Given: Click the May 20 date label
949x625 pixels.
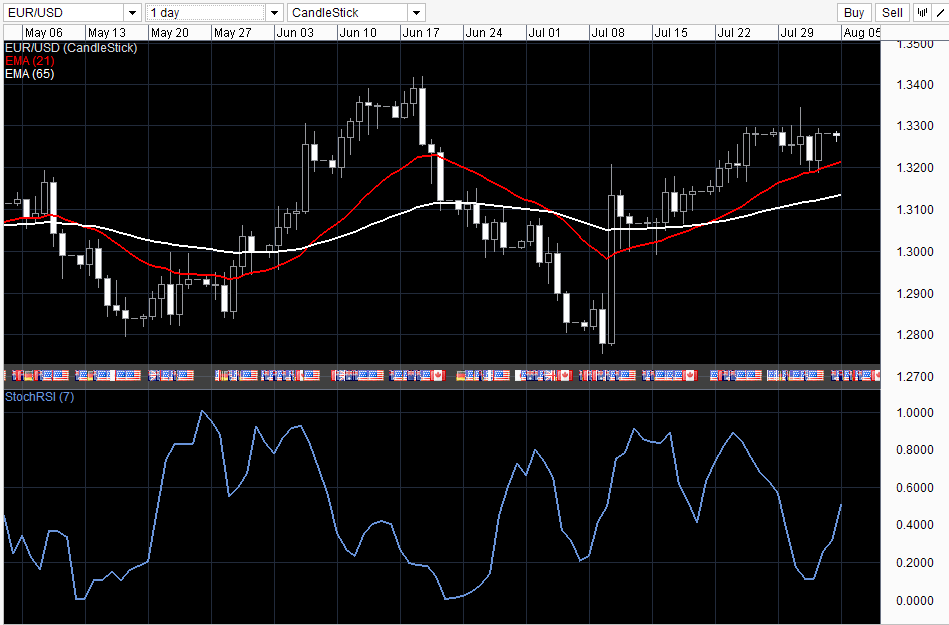Looking at the screenshot, I should pyautogui.click(x=169, y=33).
